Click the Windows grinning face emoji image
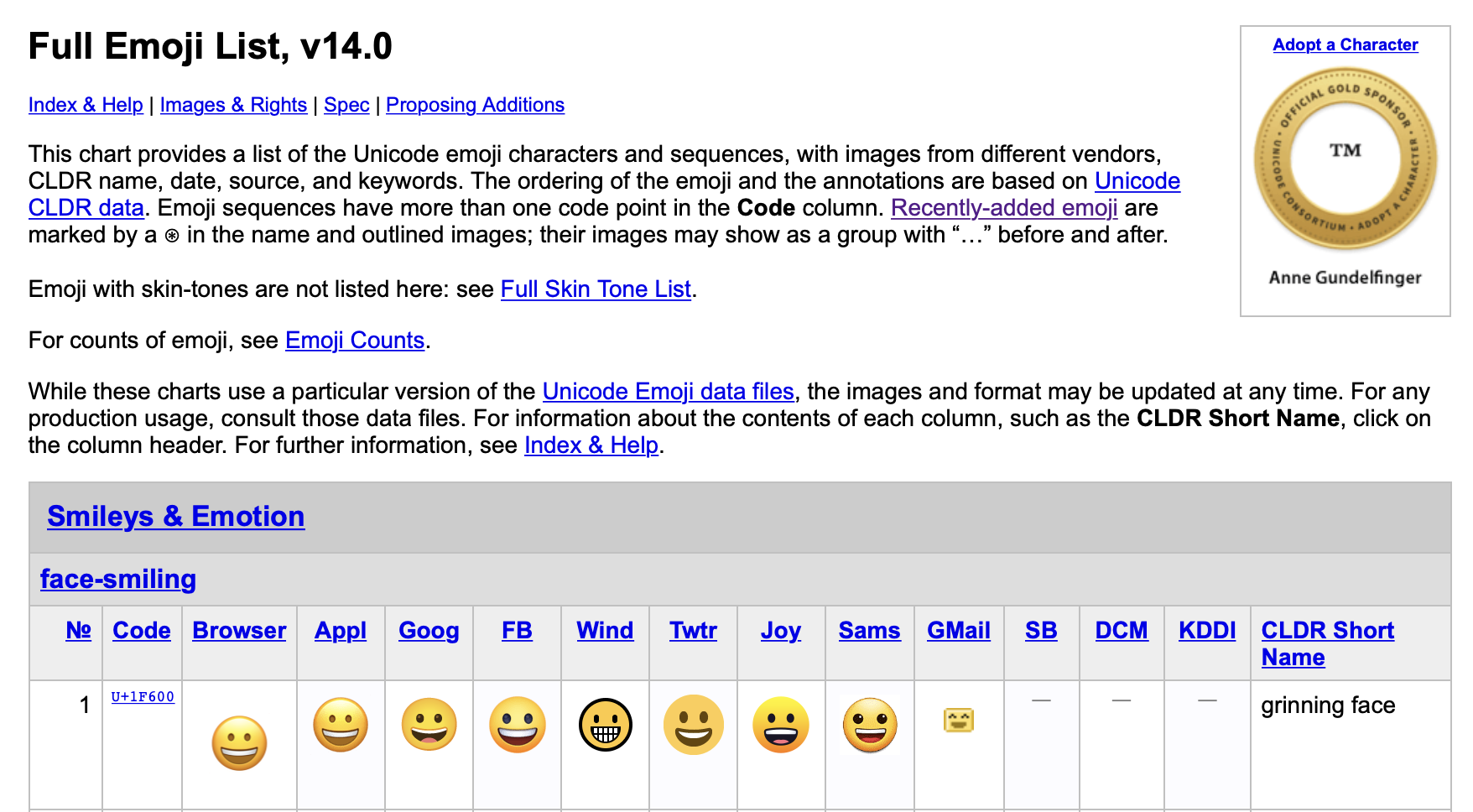The image size is (1473, 812). tap(605, 725)
